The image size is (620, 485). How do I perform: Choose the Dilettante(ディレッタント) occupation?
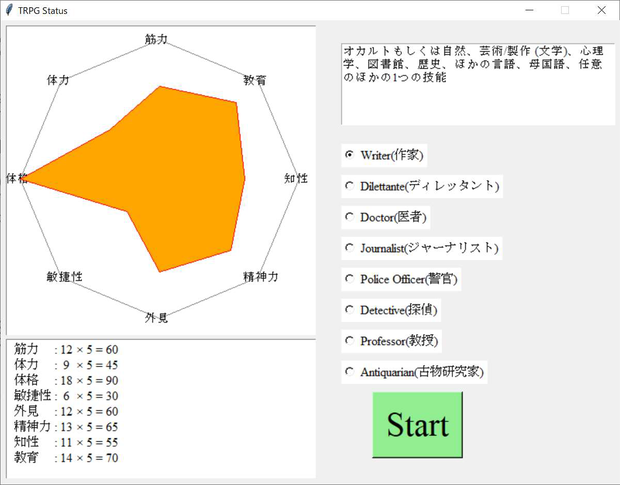(422, 186)
